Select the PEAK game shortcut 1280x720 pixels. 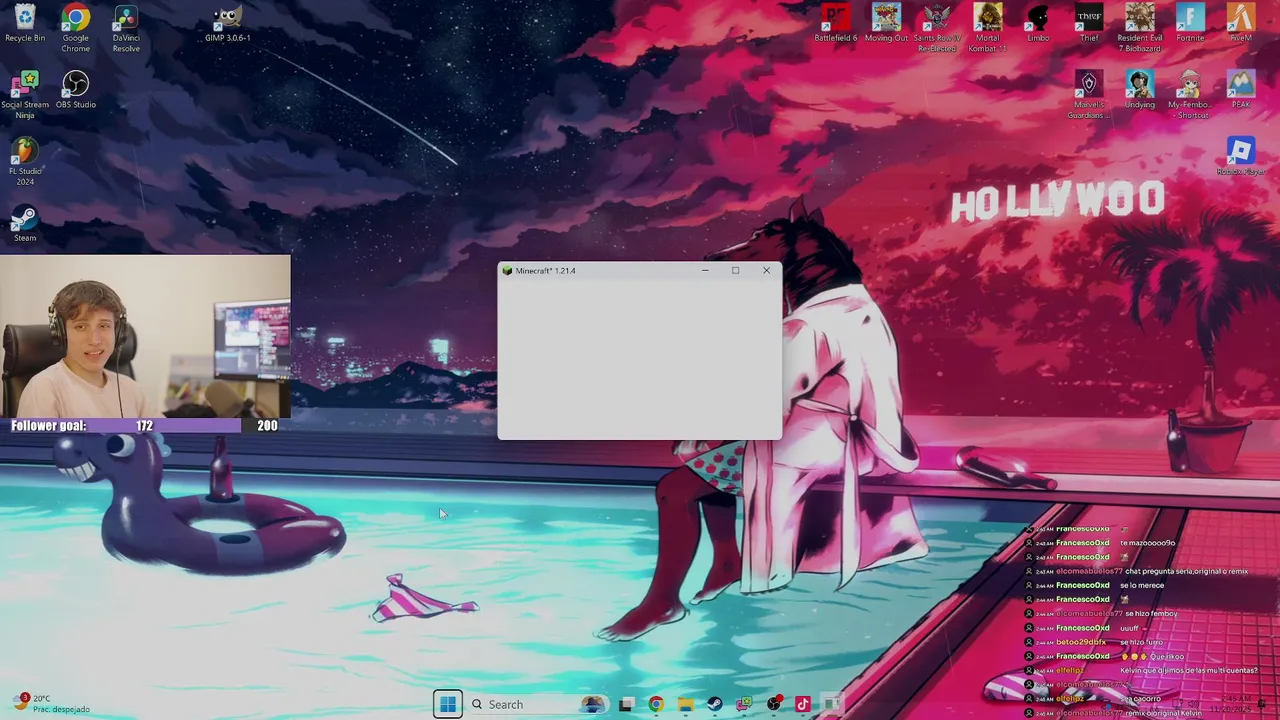[x=1241, y=90]
